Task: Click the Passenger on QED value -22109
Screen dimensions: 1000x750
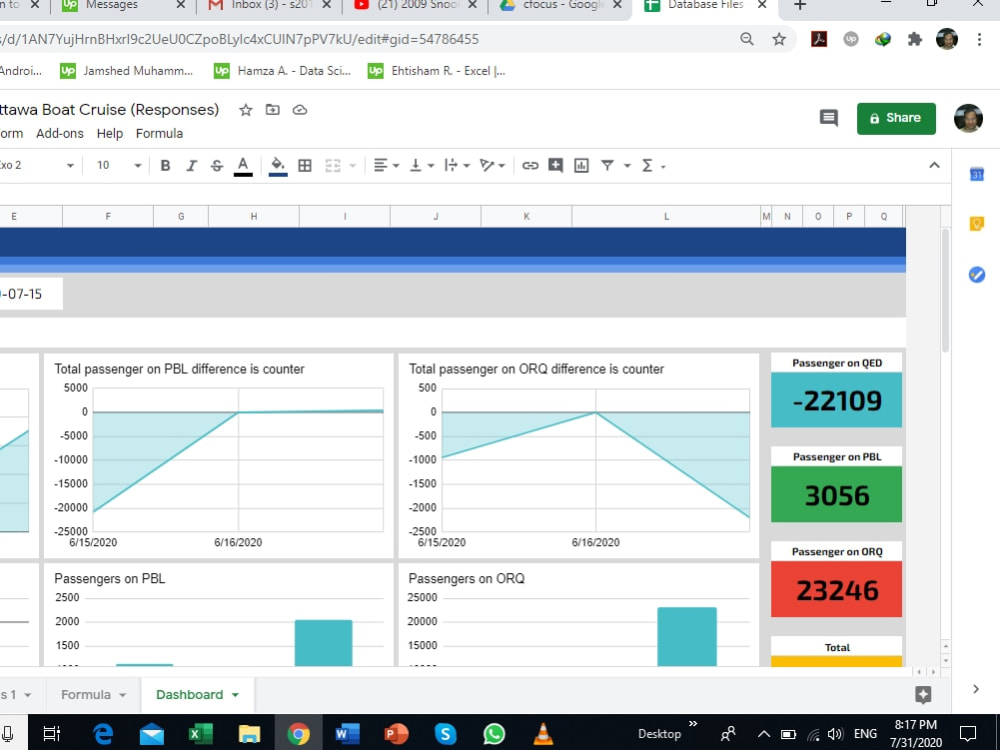Action: tap(836, 401)
